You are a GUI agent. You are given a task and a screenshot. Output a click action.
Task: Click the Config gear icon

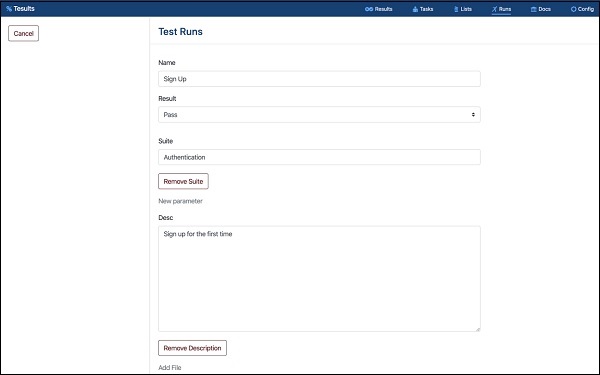(x=573, y=9)
